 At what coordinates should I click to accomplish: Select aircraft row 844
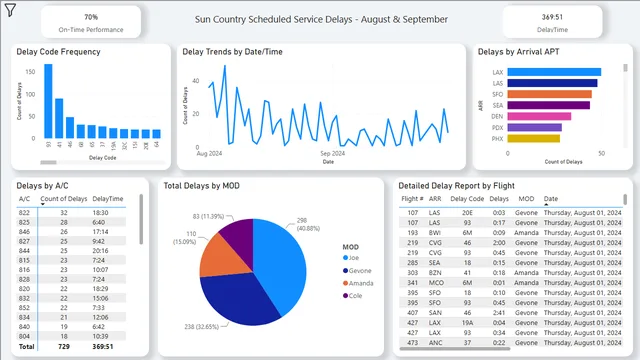pyautogui.click(x=71, y=251)
